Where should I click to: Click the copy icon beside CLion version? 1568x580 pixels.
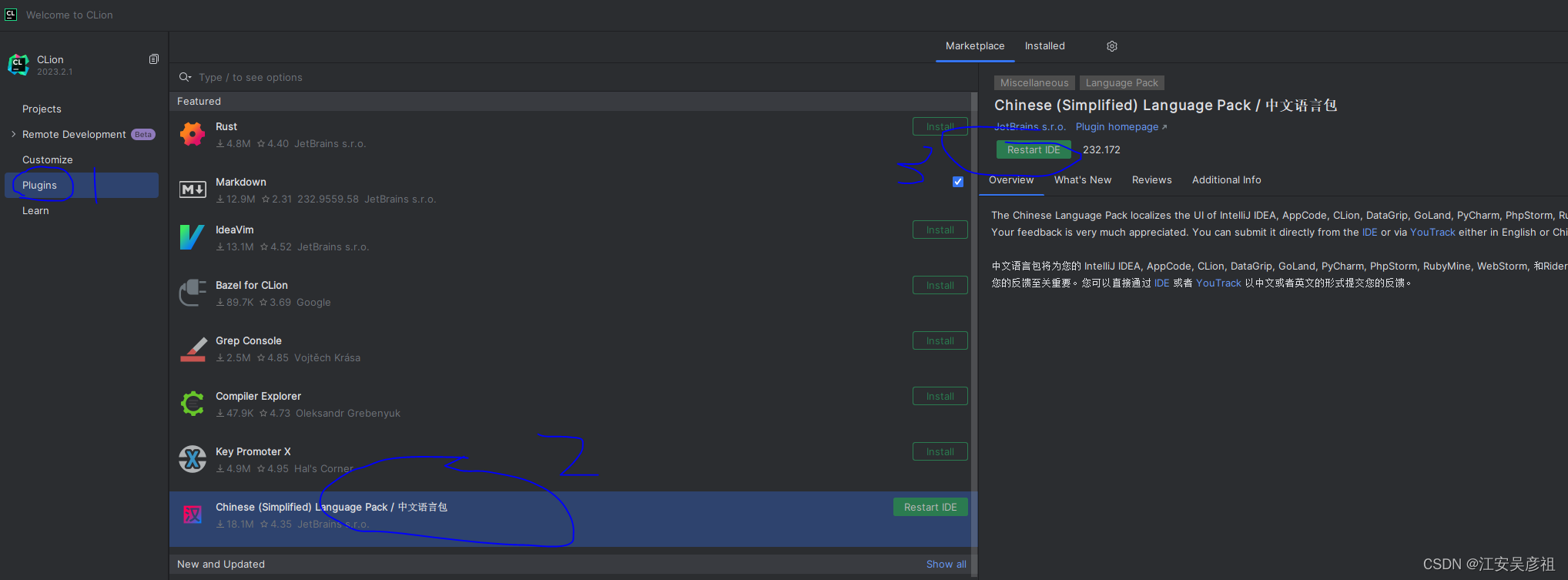pyautogui.click(x=154, y=59)
